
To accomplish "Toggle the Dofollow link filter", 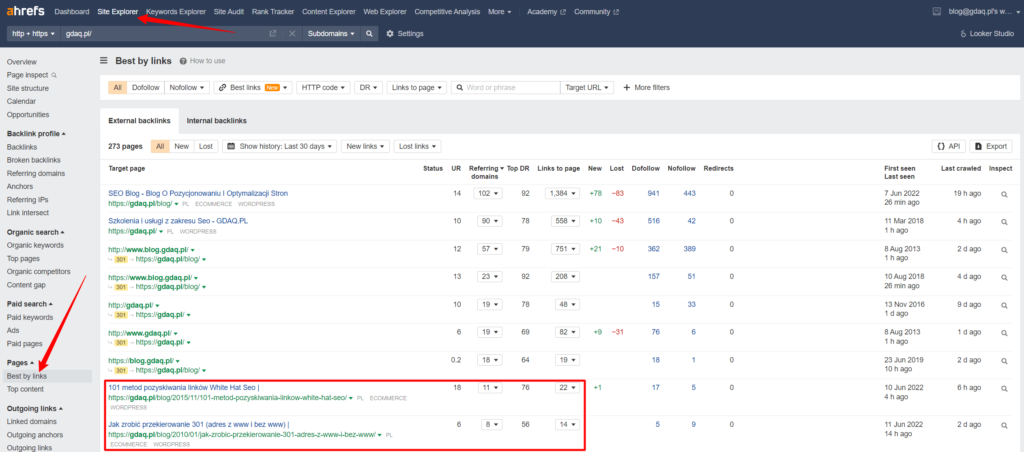I will (146, 87).
